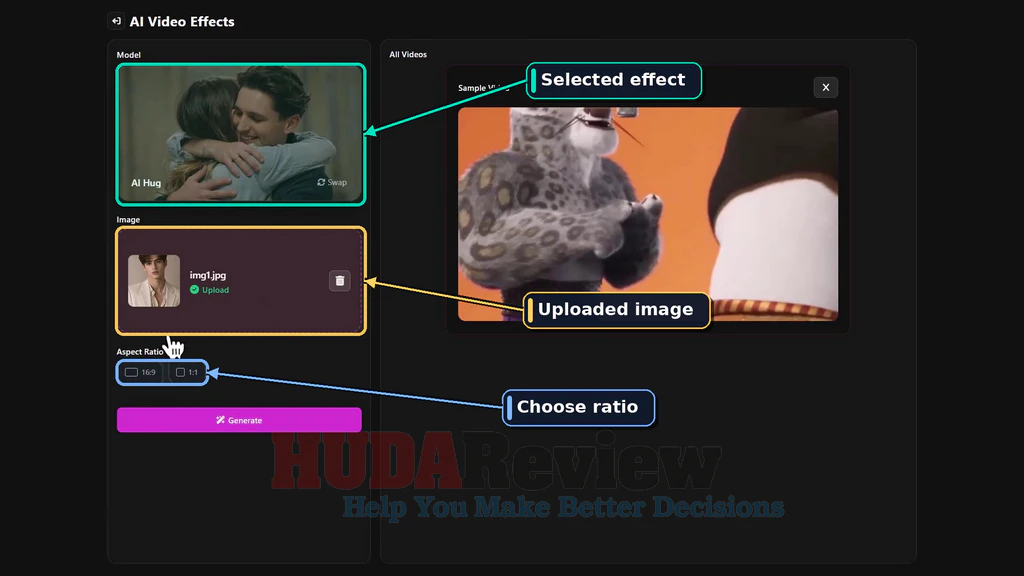The width and height of the screenshot is (1024, 576).
Task: Click the green Upload status checkmark
Action: (x=195, y=289)
